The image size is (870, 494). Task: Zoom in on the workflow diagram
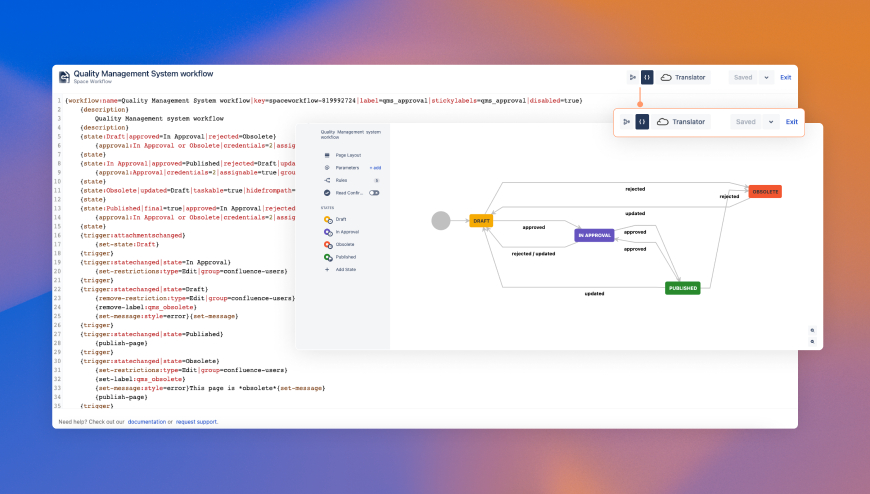pos(812,330)
